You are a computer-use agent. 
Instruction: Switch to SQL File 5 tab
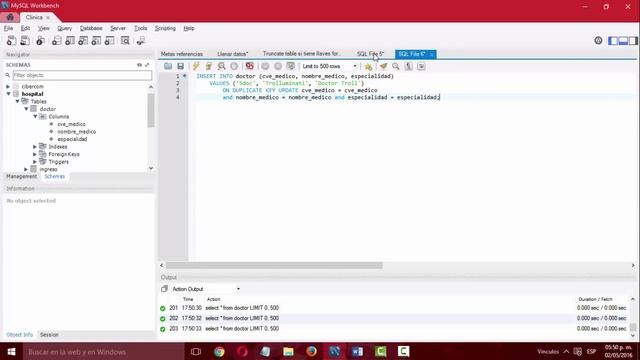coord(370,54)
